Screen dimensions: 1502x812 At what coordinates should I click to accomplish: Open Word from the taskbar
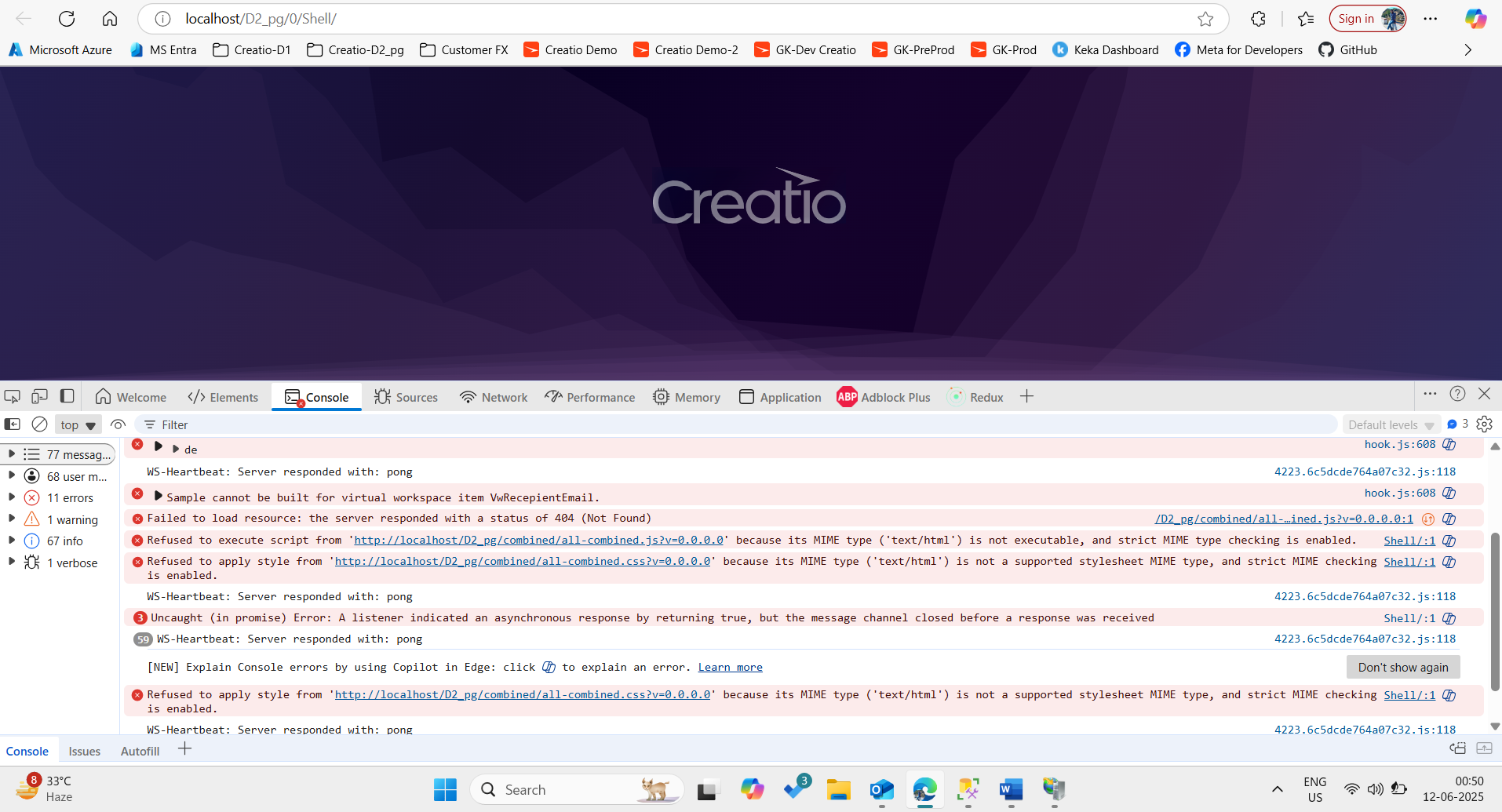(1011, 790)
